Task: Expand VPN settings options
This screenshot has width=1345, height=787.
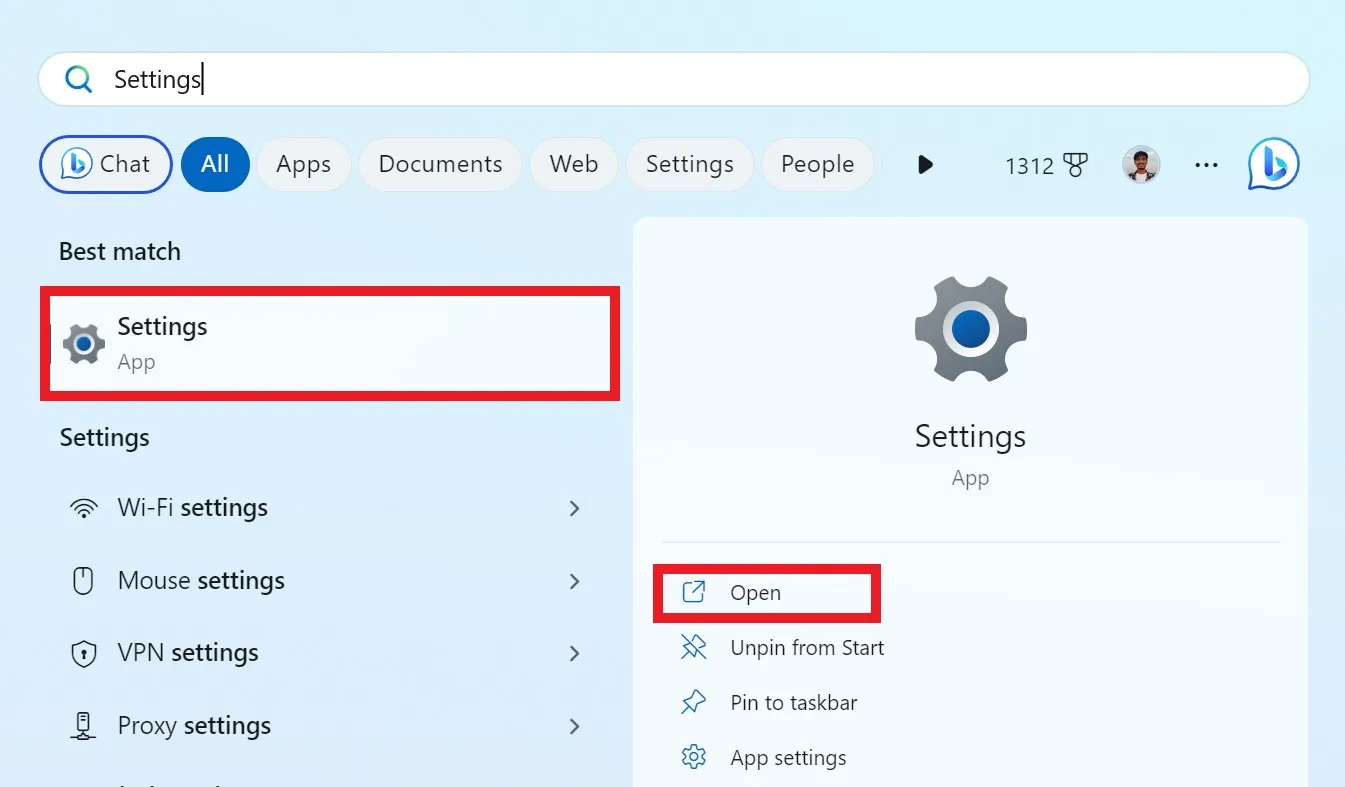Action: pos(575,653)
